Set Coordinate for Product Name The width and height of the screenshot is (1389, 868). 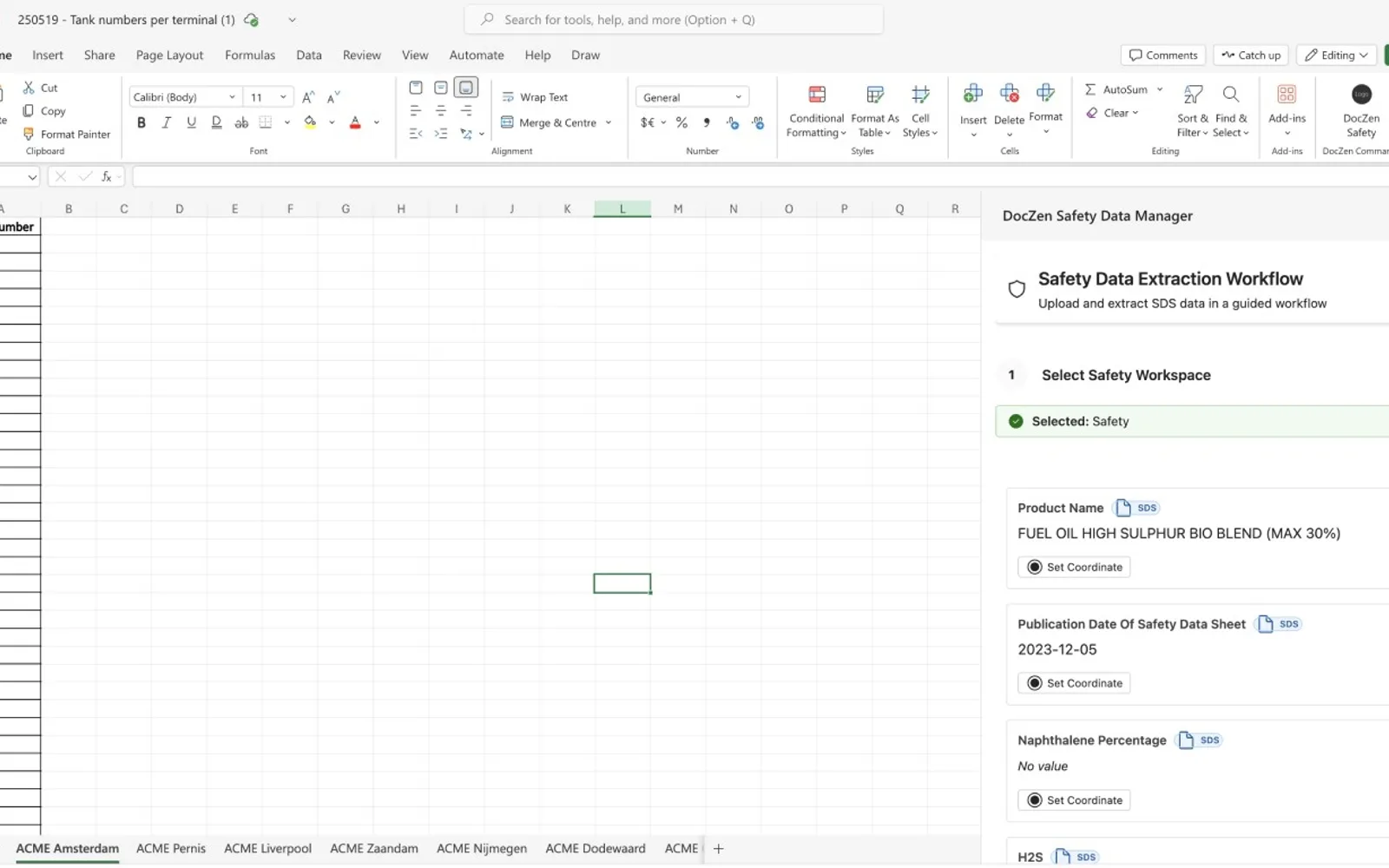pos(1074,567)
